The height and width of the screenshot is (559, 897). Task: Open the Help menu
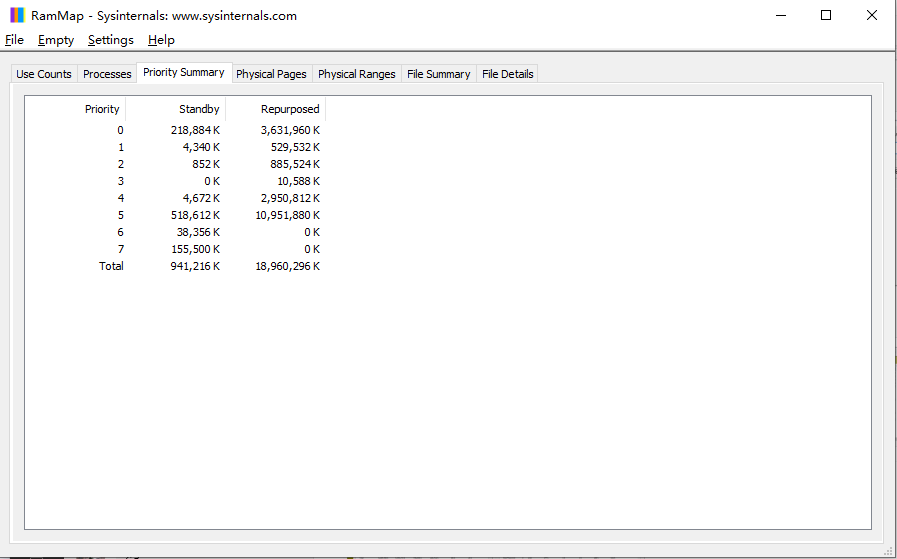161,40
